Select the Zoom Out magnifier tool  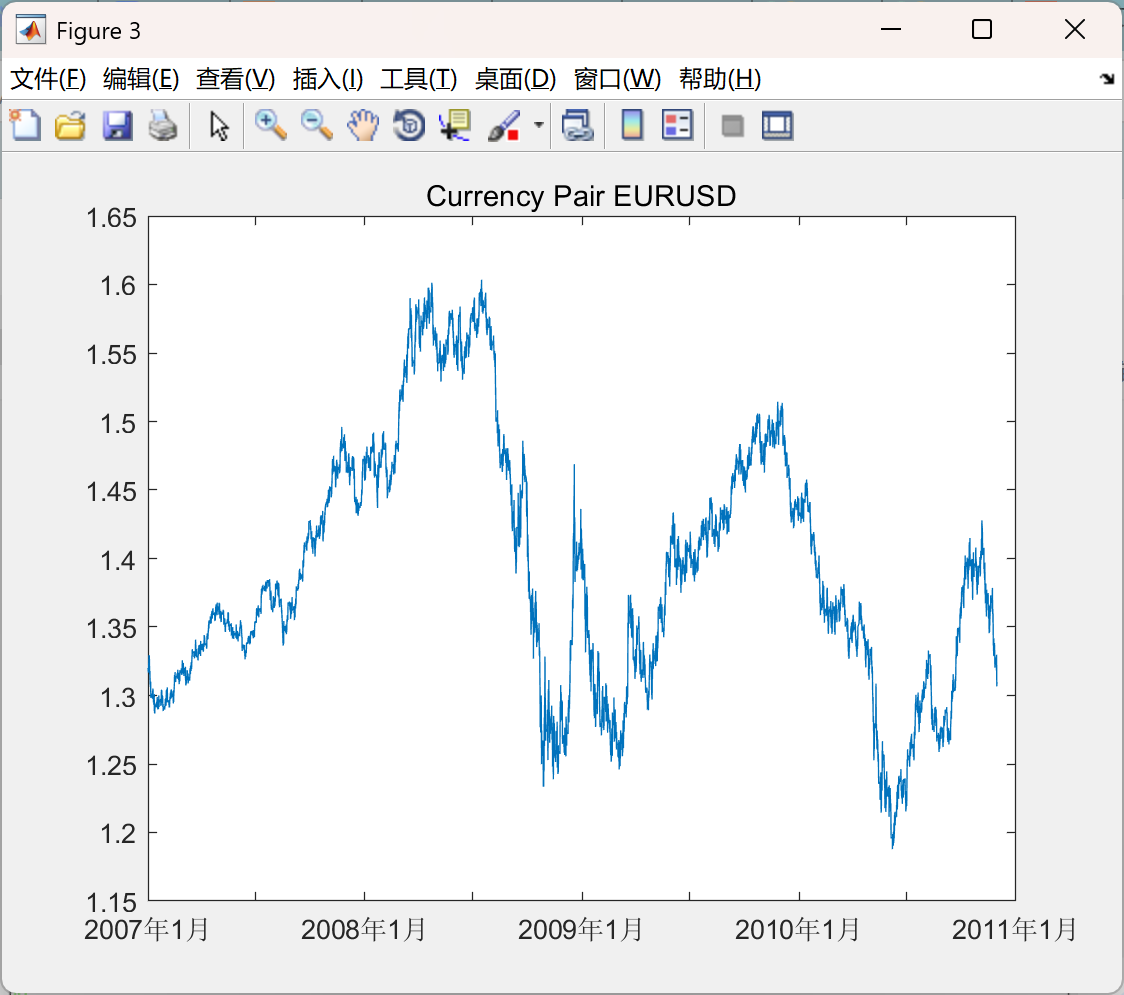(x=316, y=125)
